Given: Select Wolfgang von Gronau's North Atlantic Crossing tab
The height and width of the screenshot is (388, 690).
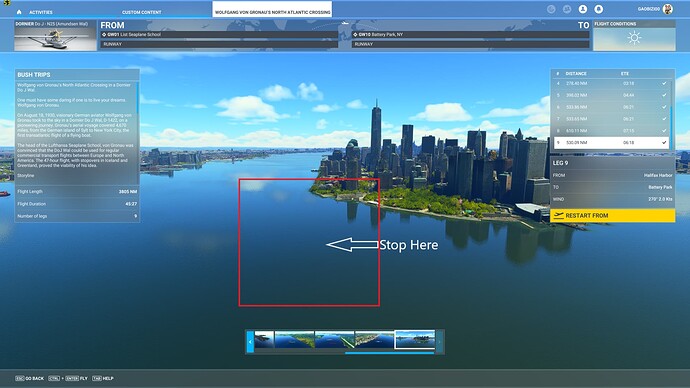Looking at the screenshot, I should pos(272,10).
